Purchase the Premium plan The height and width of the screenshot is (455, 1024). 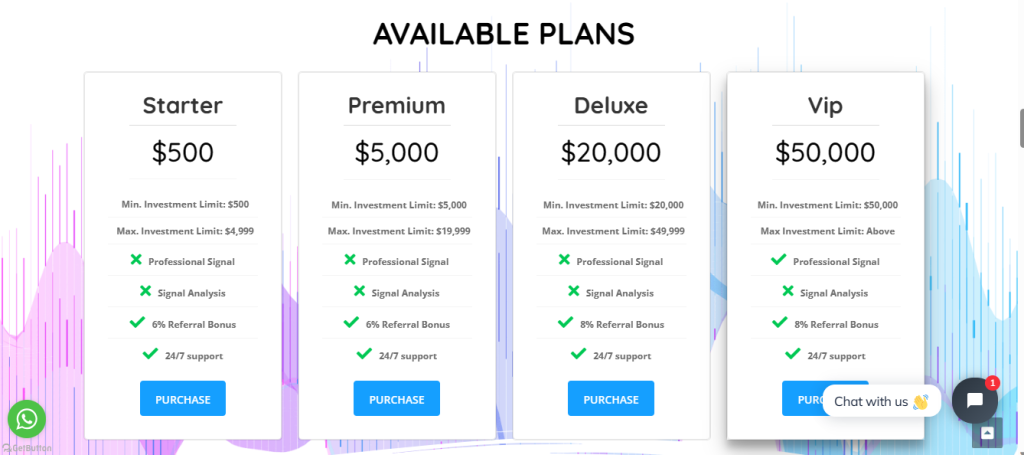coord(396,399)
